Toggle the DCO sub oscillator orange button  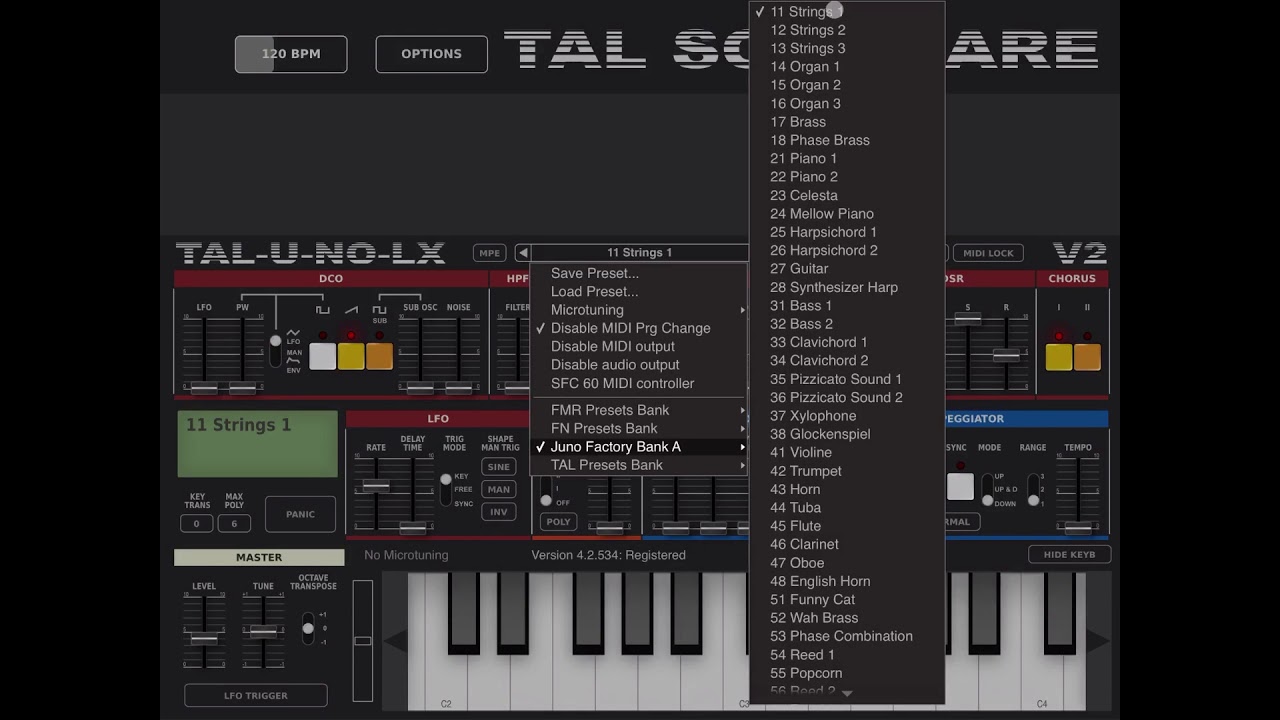coord(379,356)
